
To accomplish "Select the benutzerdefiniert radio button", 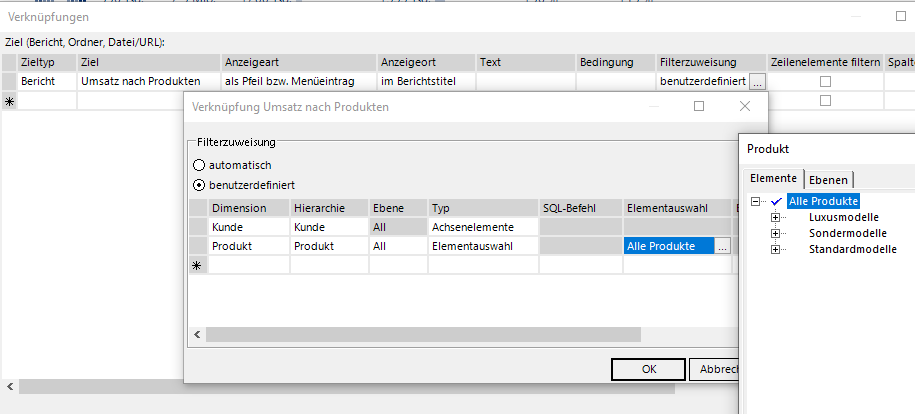I will (x=199, y=185).
